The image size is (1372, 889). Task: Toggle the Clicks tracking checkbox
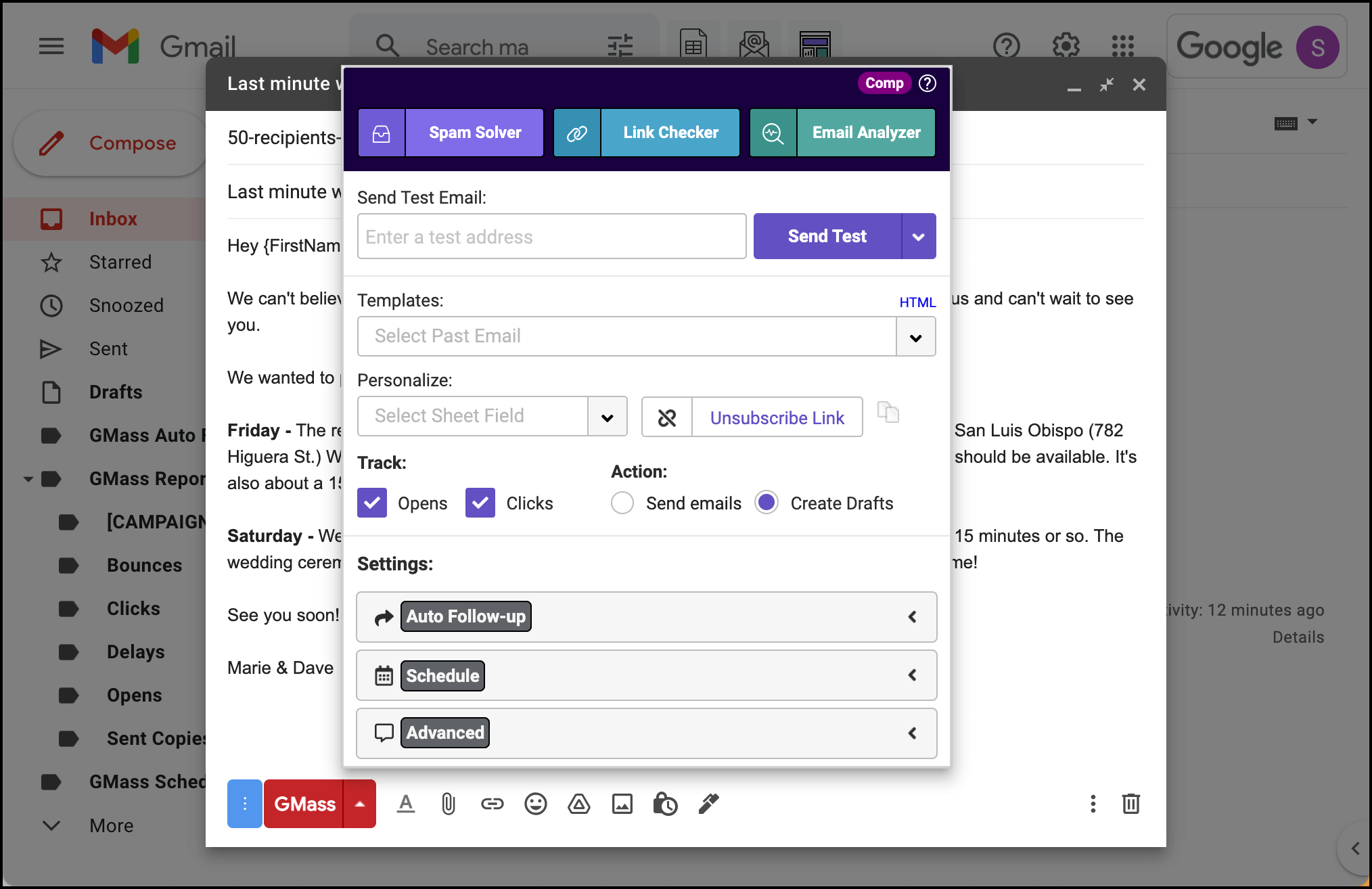pyautogui.click(x=480, y=503)
